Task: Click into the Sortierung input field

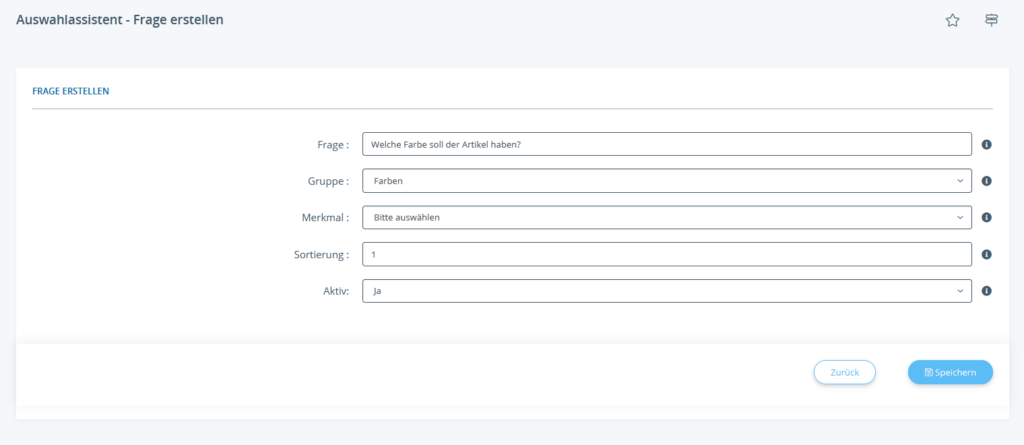Action: tap(666, 255)
